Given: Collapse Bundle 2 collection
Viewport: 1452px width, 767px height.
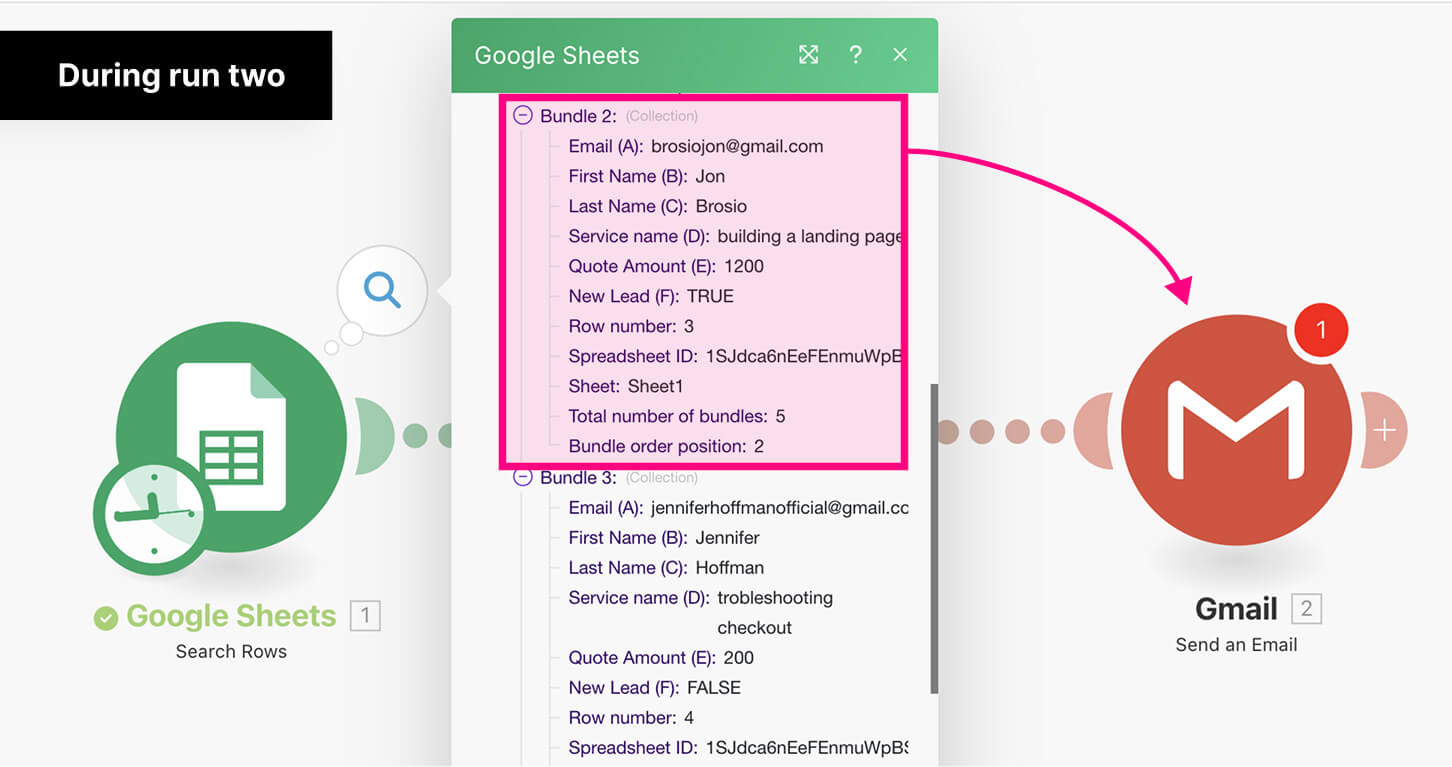Looking at the screenshot, I should 522,116.
